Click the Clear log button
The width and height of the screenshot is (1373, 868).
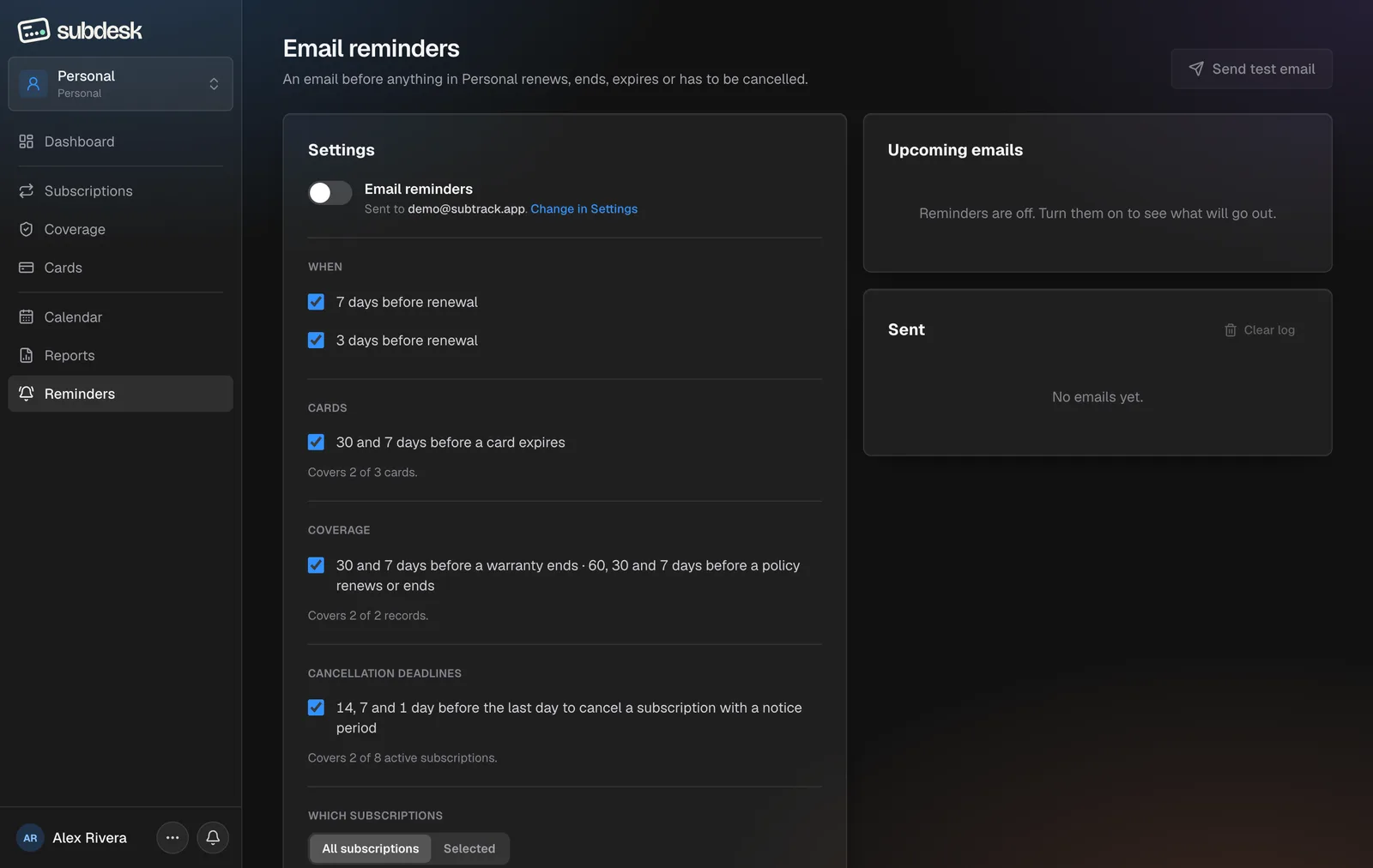(x=1259, y=330)
